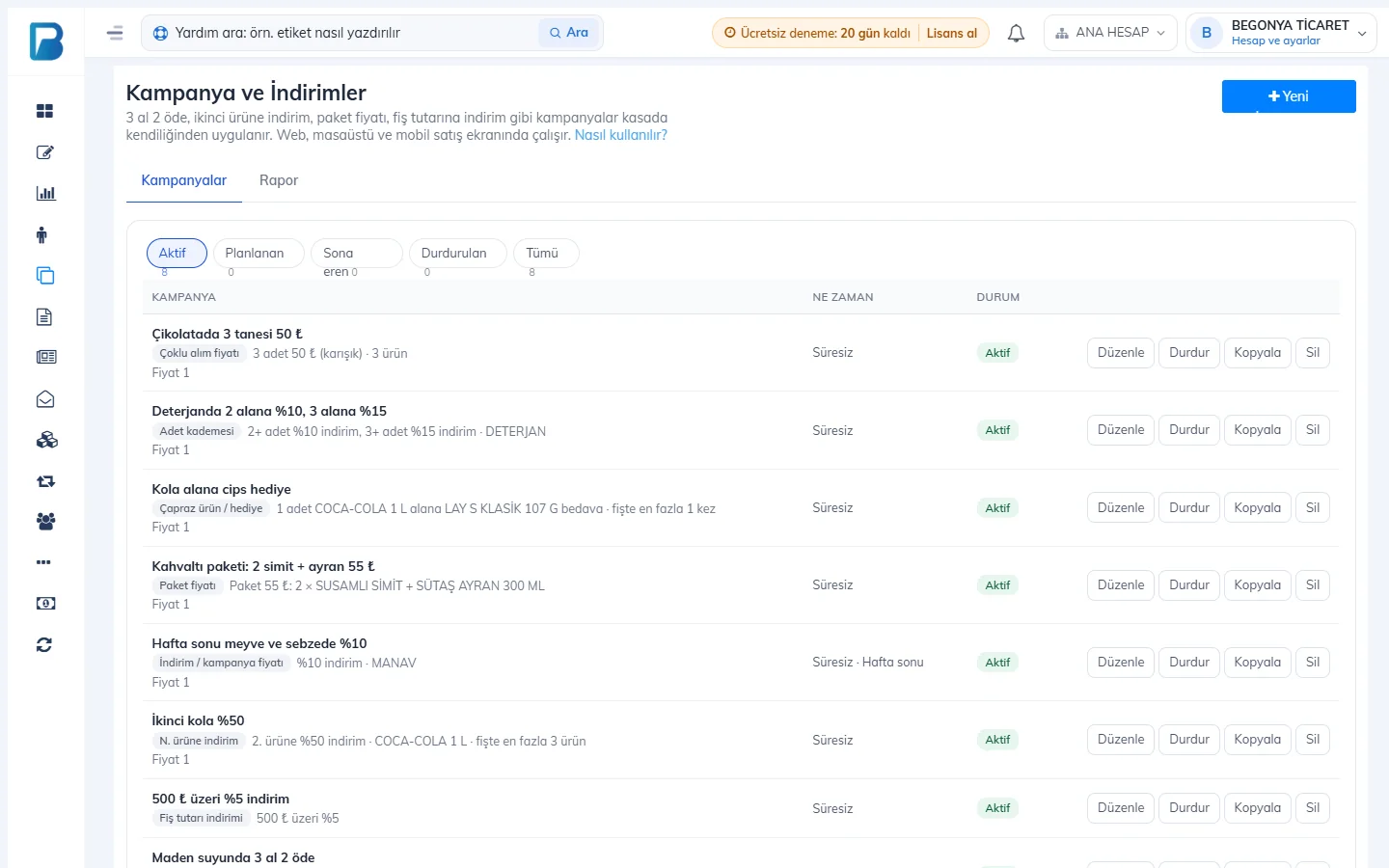This screenshot has height=868, width=1389.
Task: Click the app logo at top left
Action: pyautogui.click(x=46, y=41)
